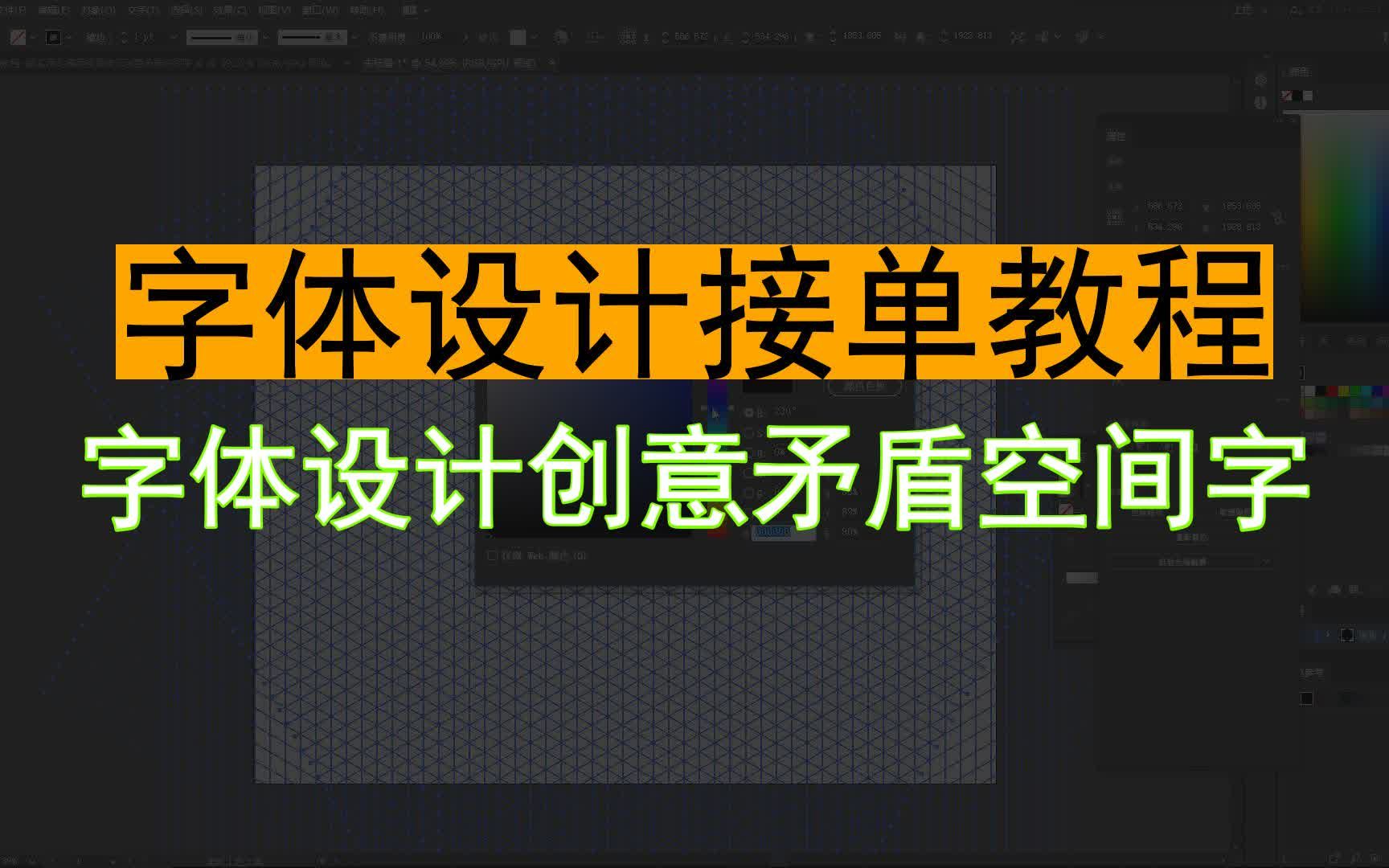Click the 颜色色板 button in color picker
Screen dimensions: 1389x868
point(865,387)
